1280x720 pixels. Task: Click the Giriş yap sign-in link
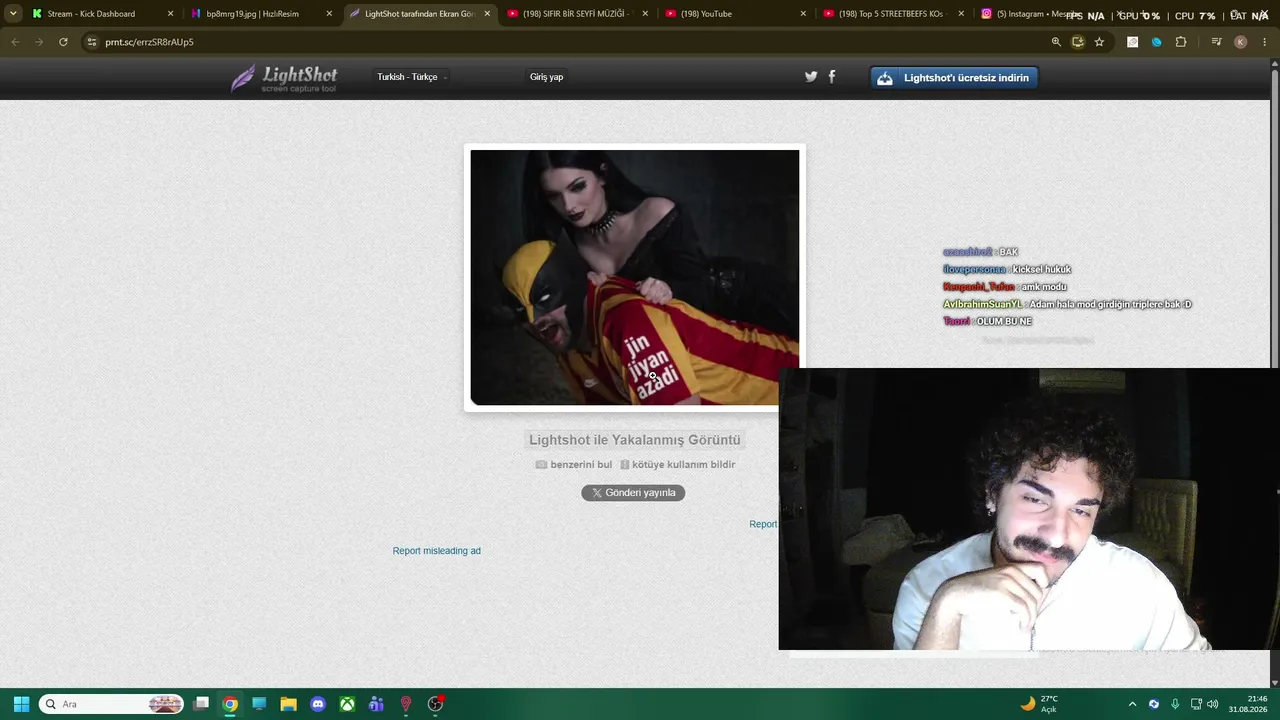coord(546,77)
